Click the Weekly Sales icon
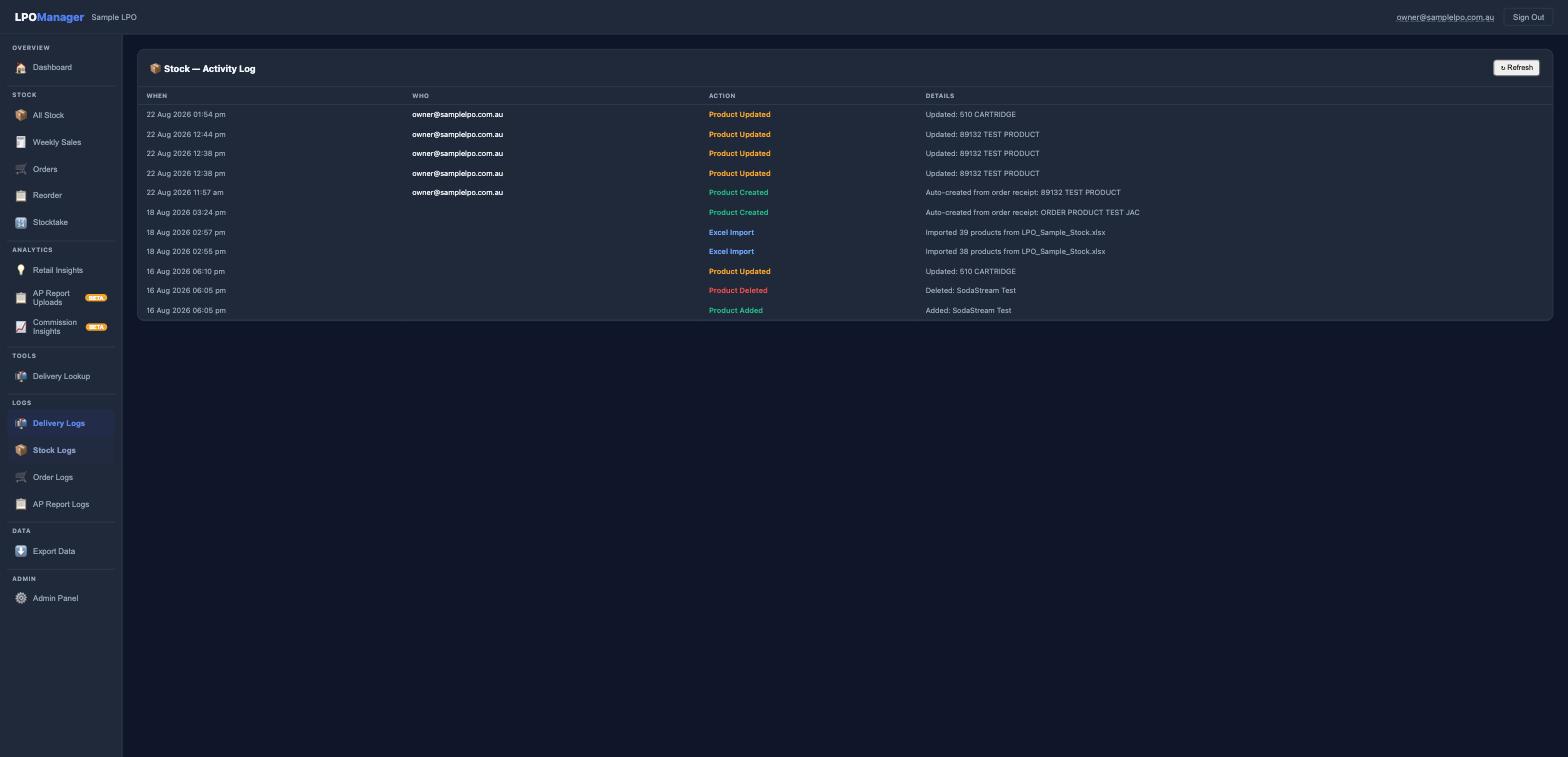Viewport: 1568px width, 757px height. pos(21,142)
